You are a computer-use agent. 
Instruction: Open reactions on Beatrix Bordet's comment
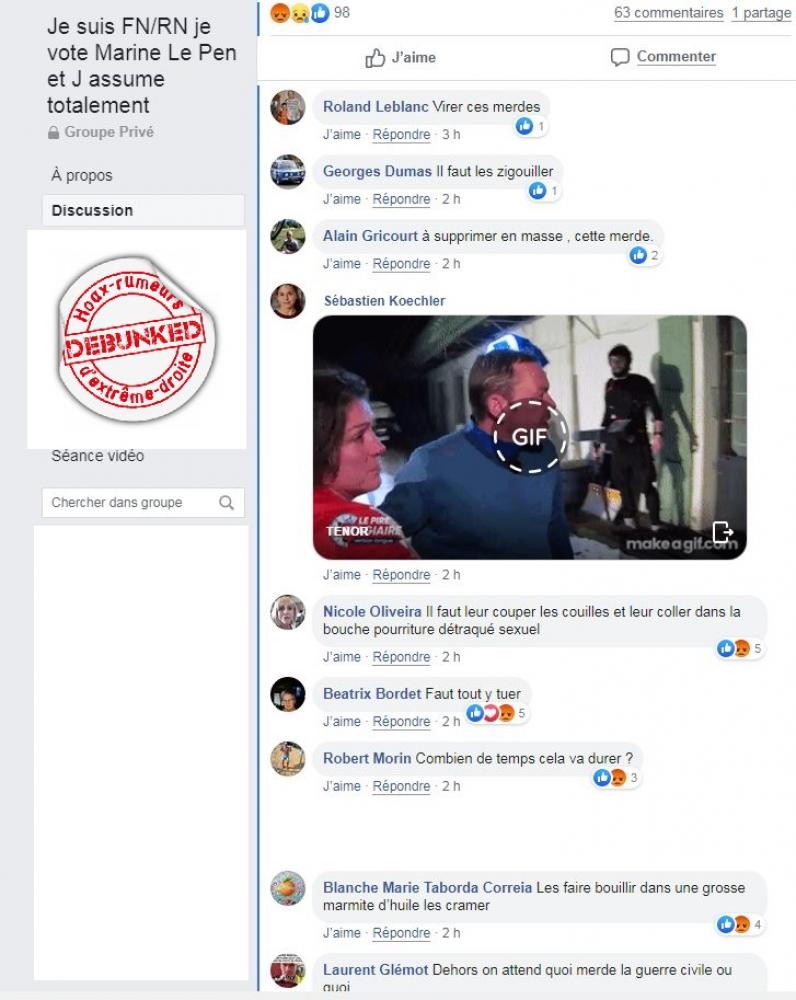pos(497,713)
